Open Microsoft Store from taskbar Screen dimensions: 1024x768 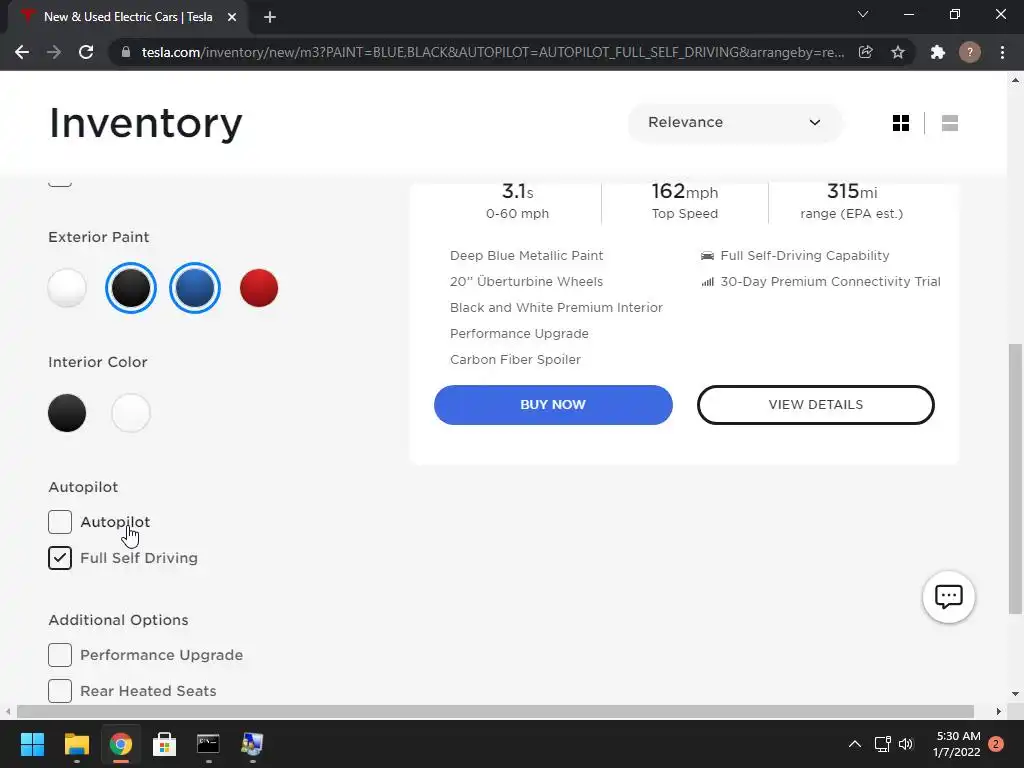coord(165,744)
